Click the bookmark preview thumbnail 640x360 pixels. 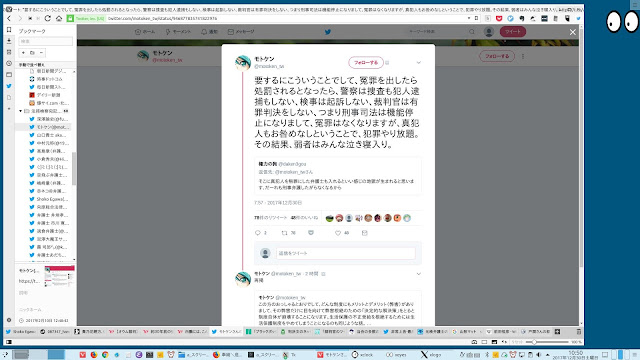(x=60, y=276)
